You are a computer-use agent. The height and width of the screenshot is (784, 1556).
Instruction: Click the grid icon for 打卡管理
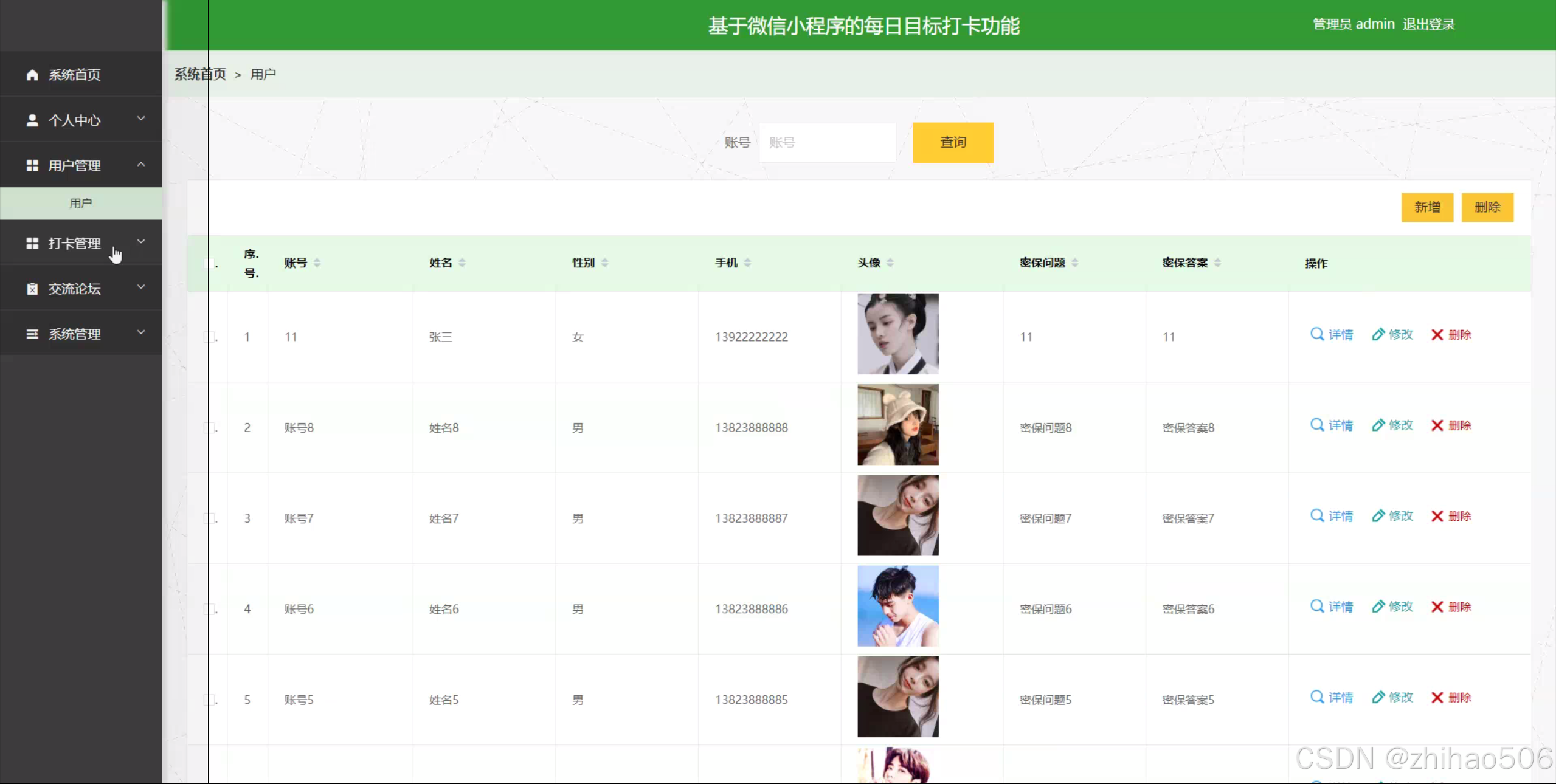pos(32,243)
